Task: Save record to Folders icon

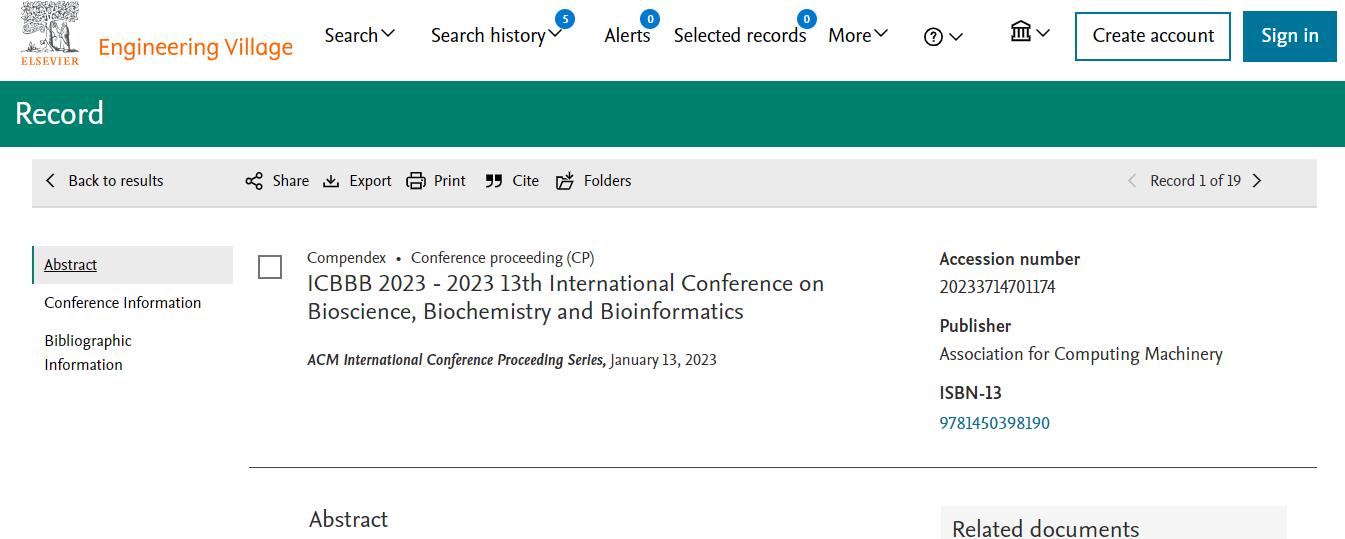Action: pos(565,181)
